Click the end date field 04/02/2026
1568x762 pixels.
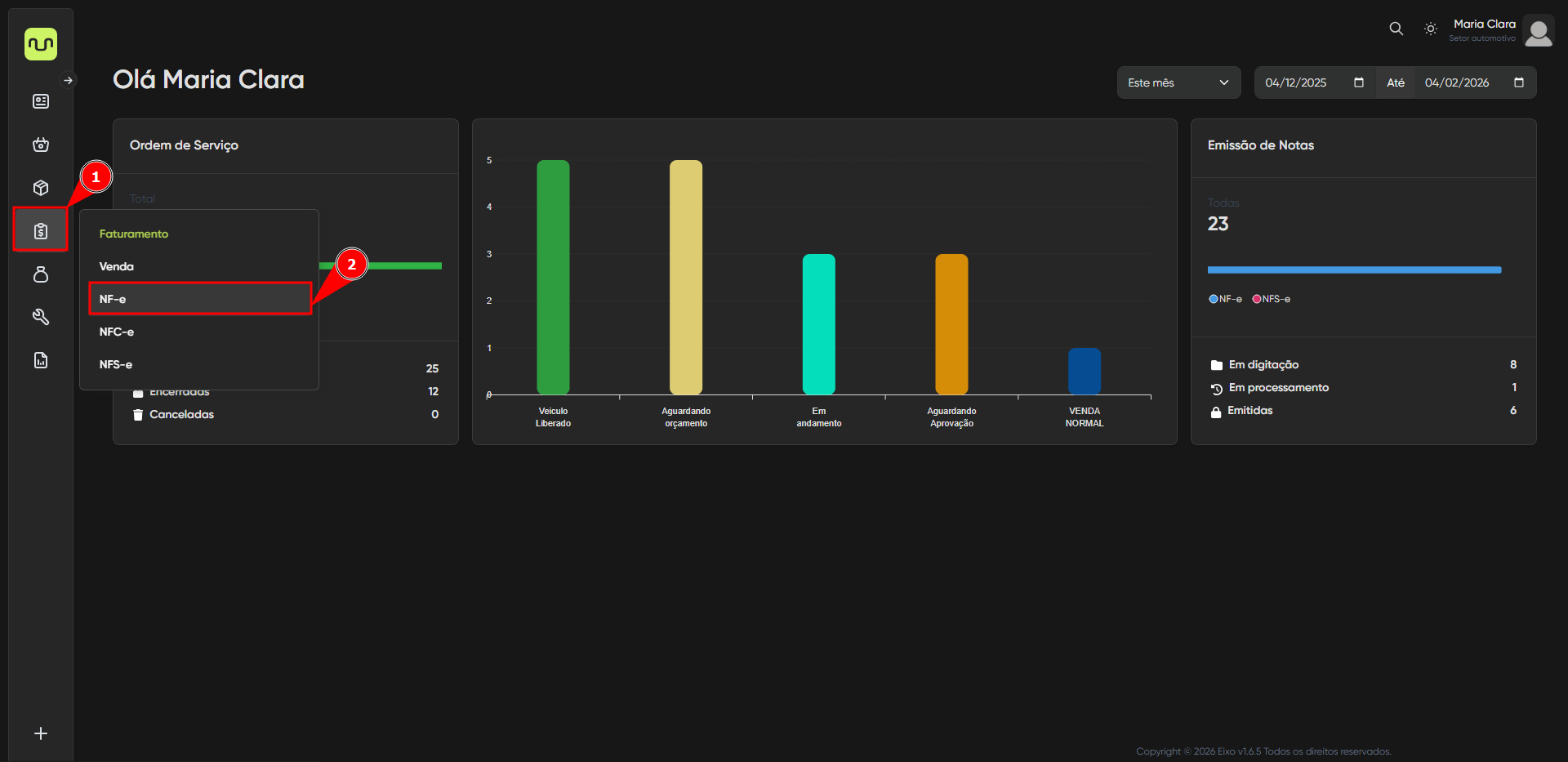[x=1457, y=82]
